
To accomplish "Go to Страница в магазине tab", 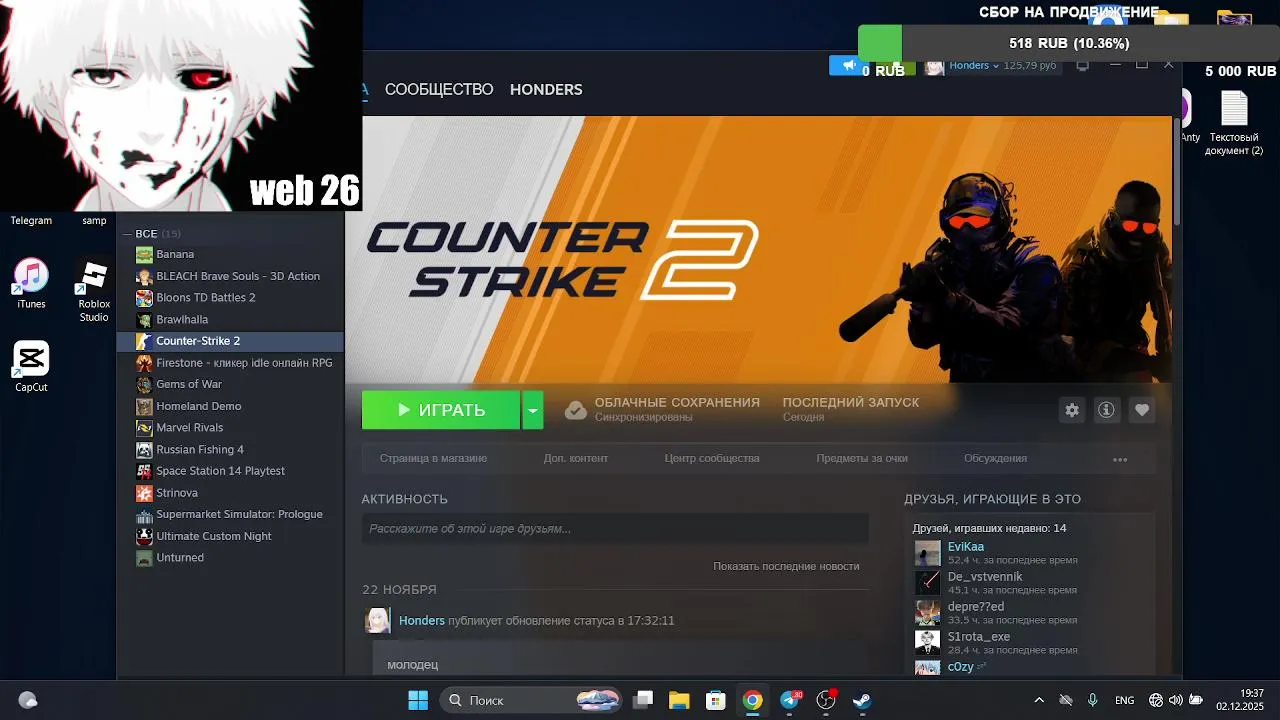I will pyautogui.click(x=433, y=458).
